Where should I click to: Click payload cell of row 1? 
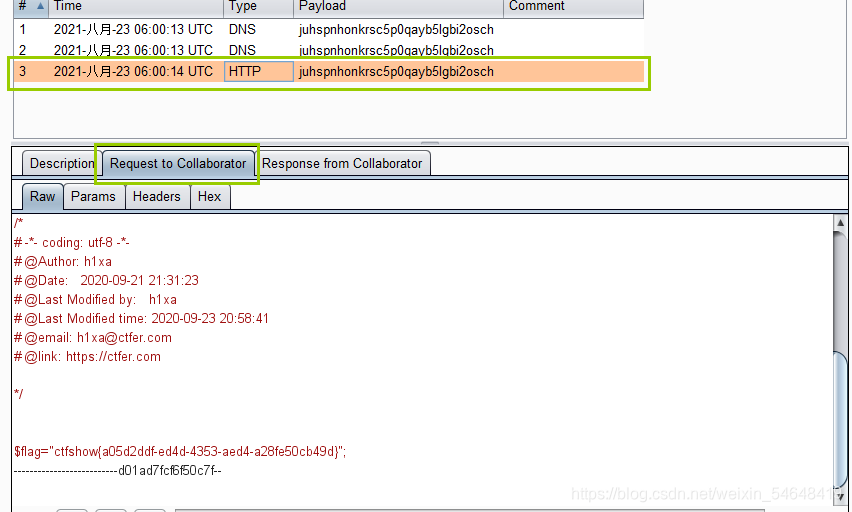click(x=398, y=29)
